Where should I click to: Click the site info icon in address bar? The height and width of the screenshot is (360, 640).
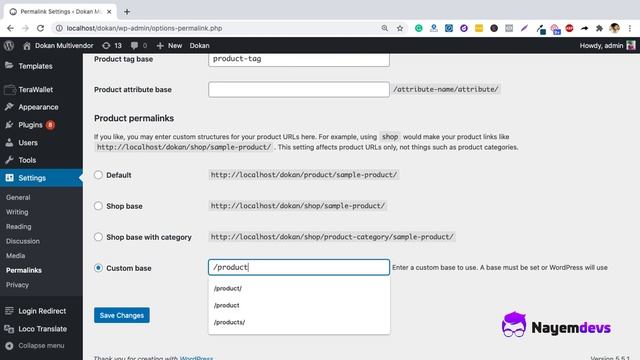pyautogui.click(x=59, y=28)
